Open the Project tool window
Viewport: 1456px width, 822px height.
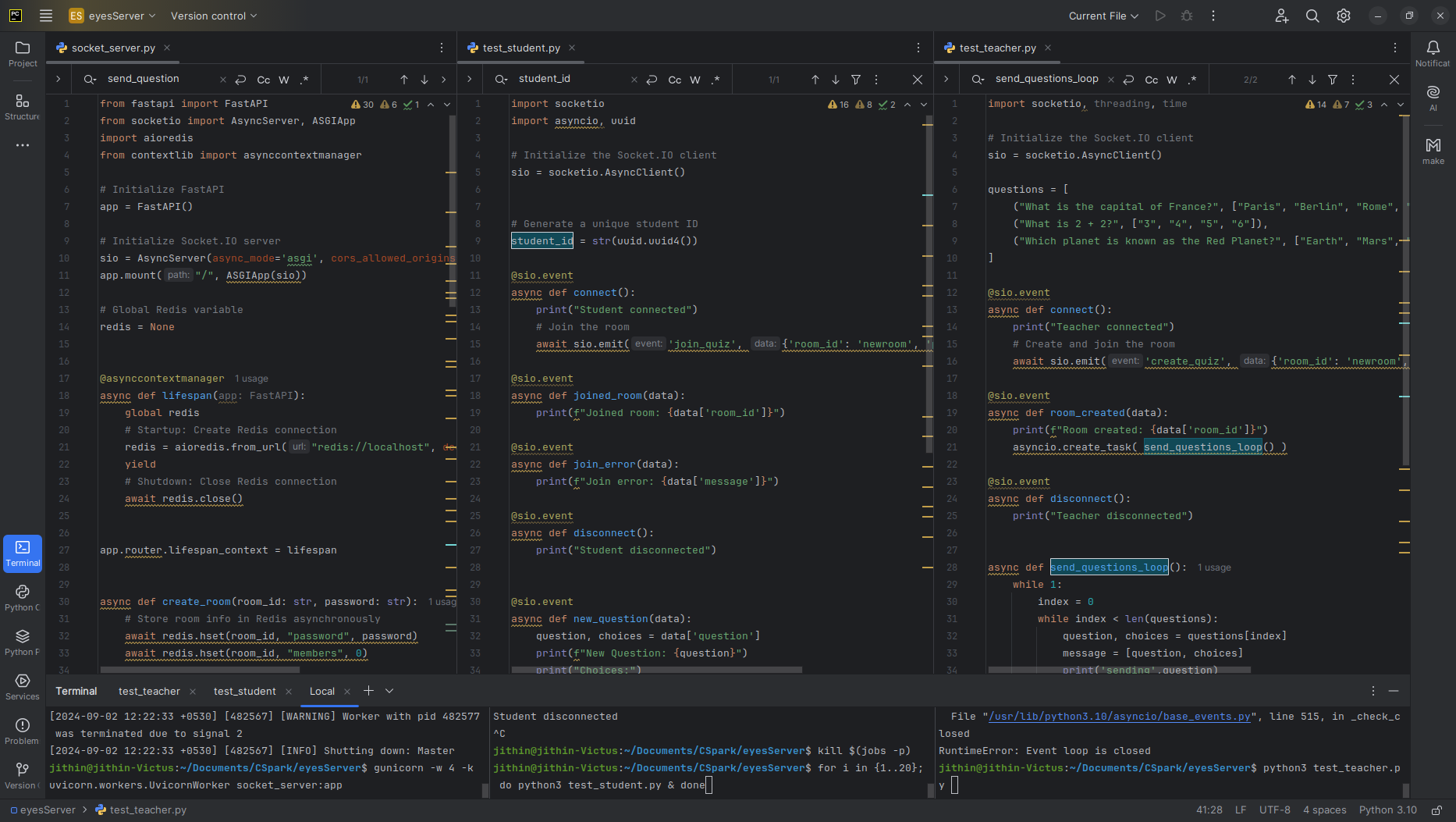click(23, 54)
